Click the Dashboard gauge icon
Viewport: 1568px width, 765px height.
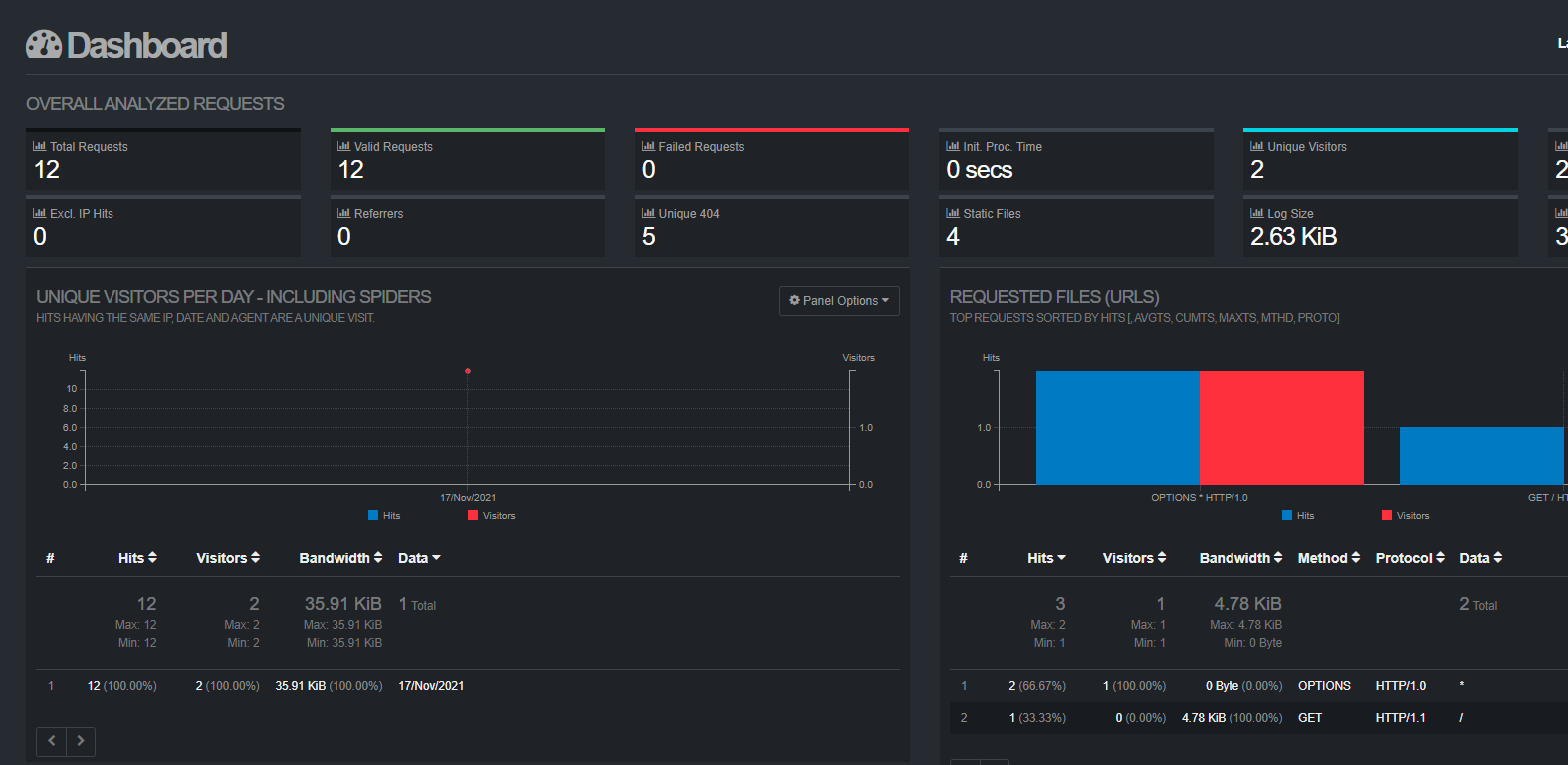coord(44,45)
